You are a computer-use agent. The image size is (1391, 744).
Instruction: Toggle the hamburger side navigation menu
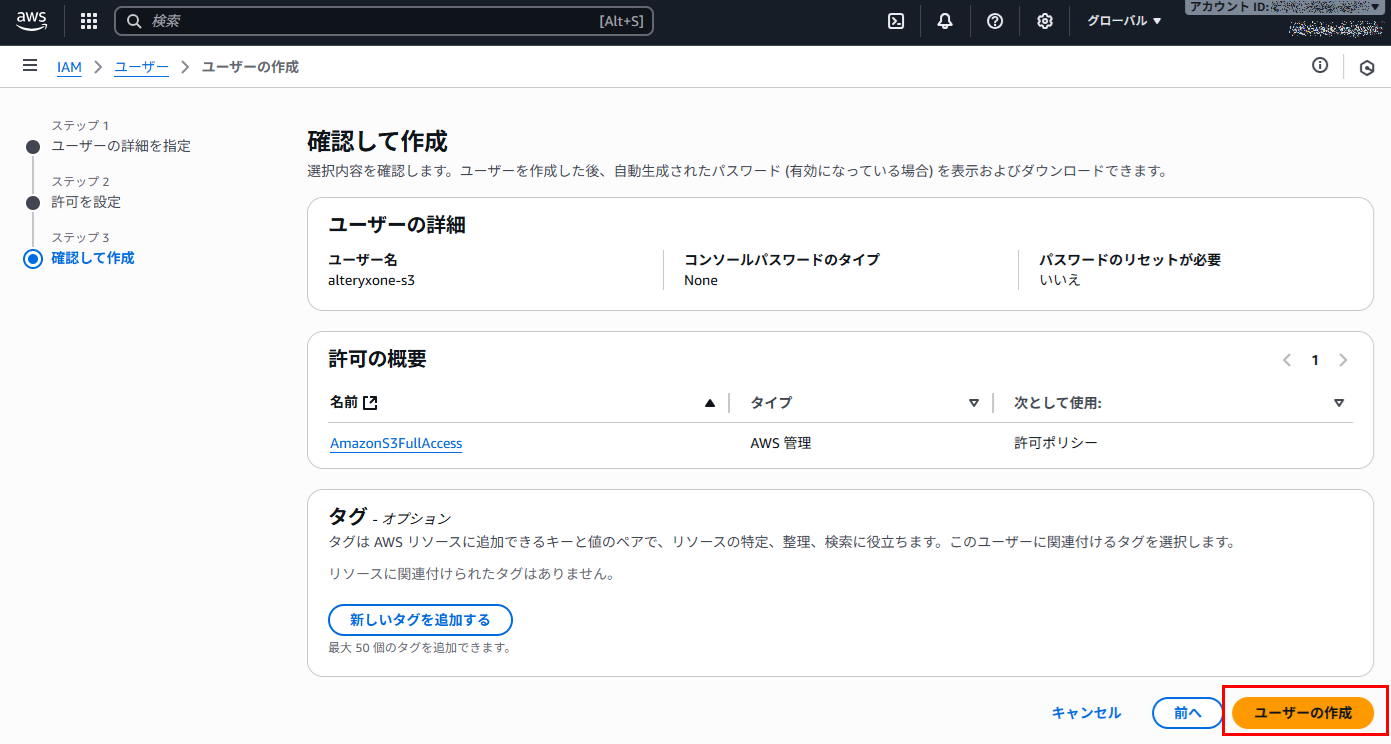point(30,66)
